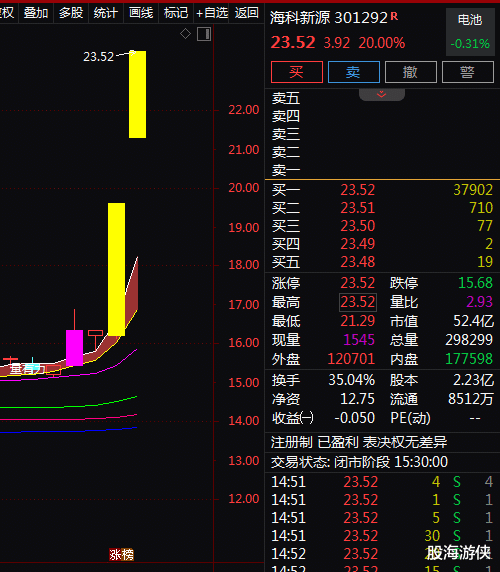500x572 pixels.
Task: Click the 买五 price 23.48
Action: 357,262
